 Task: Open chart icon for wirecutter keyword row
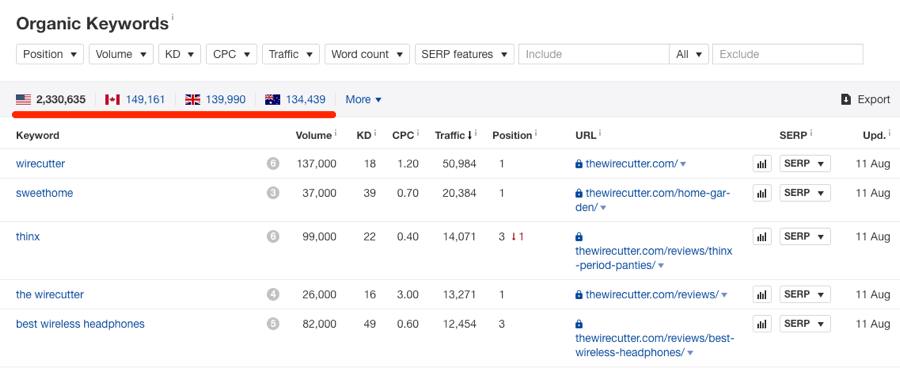click(762, 164)
